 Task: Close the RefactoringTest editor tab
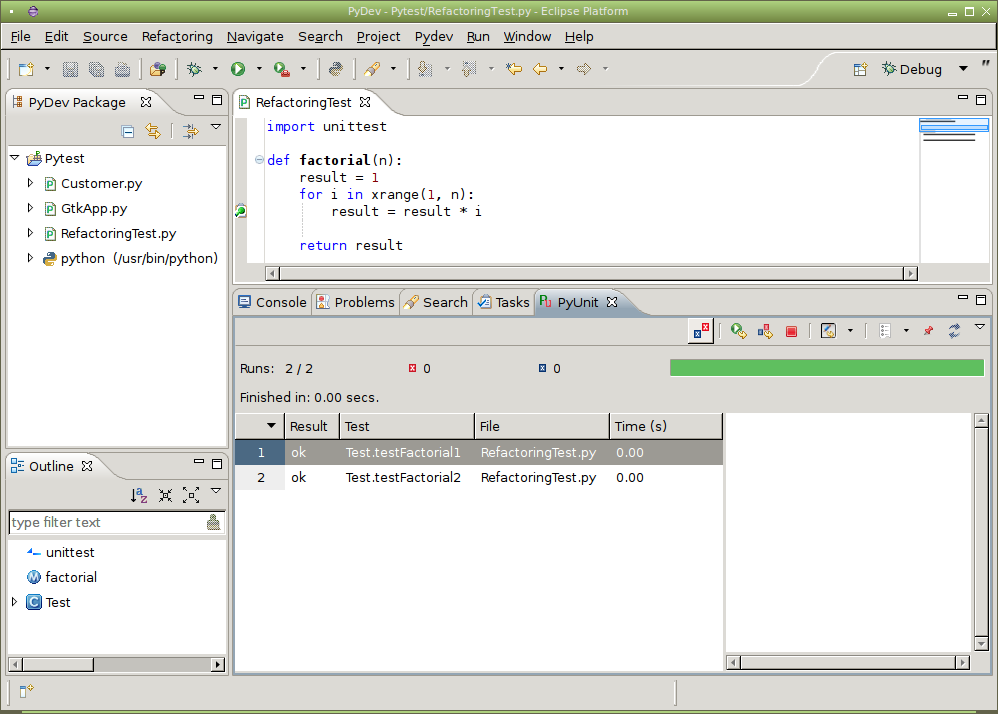tap(365, 102)
